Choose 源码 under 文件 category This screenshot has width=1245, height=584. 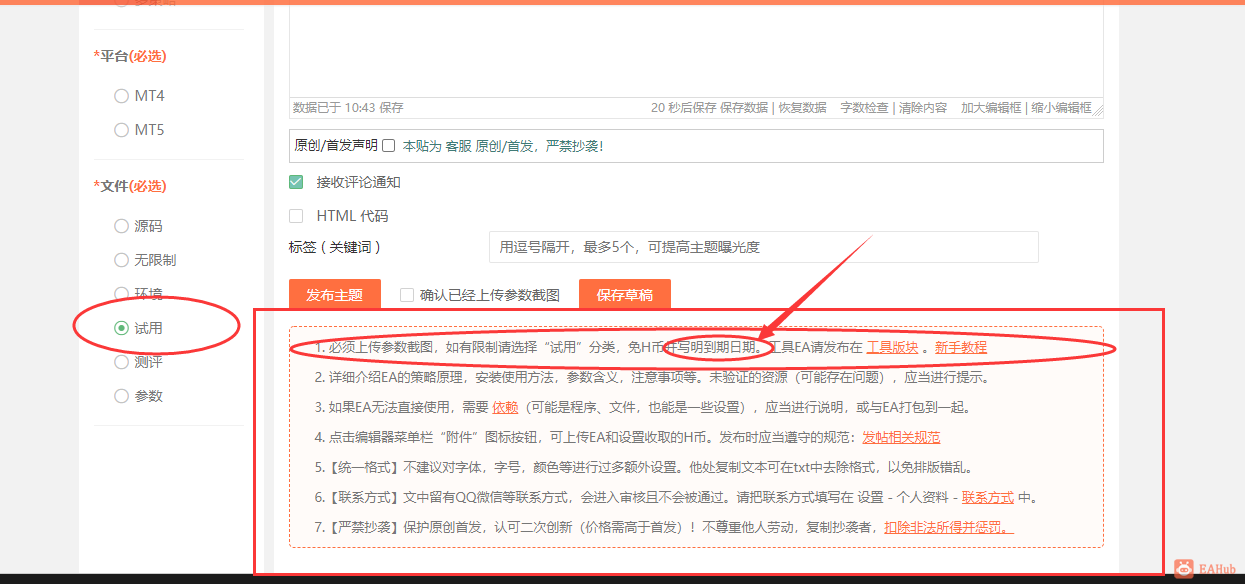click(x=121, y=225)
